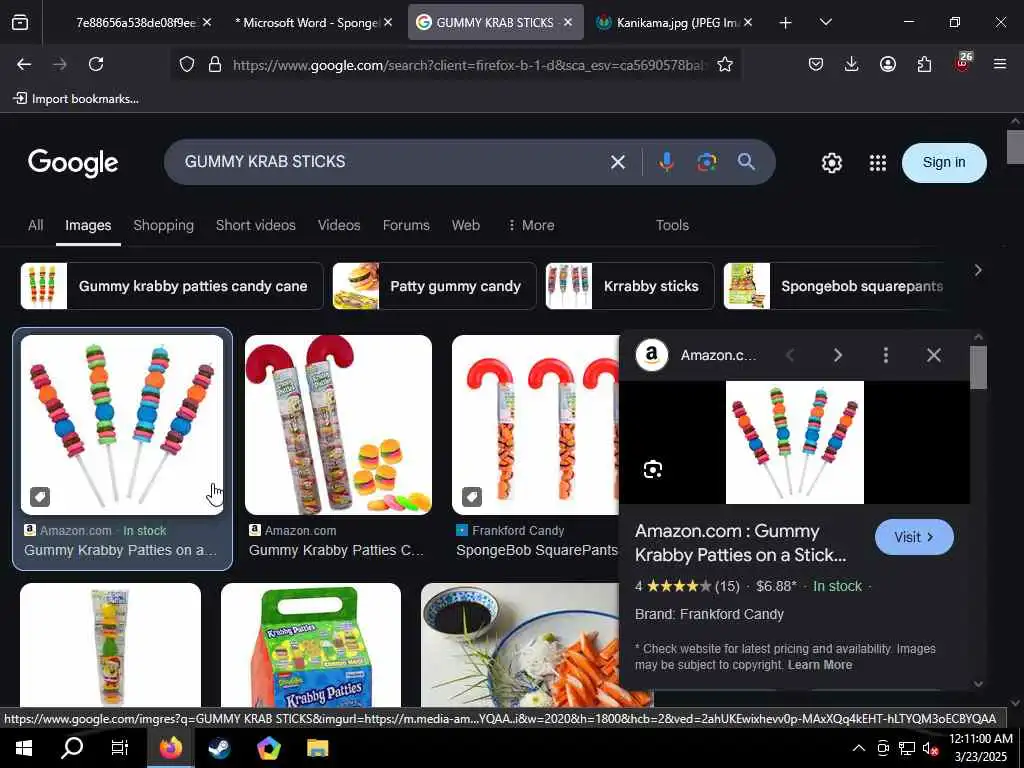The image size is (1024, 768).
Task: Show the next image in preview panel
Action: click(838, 355)
